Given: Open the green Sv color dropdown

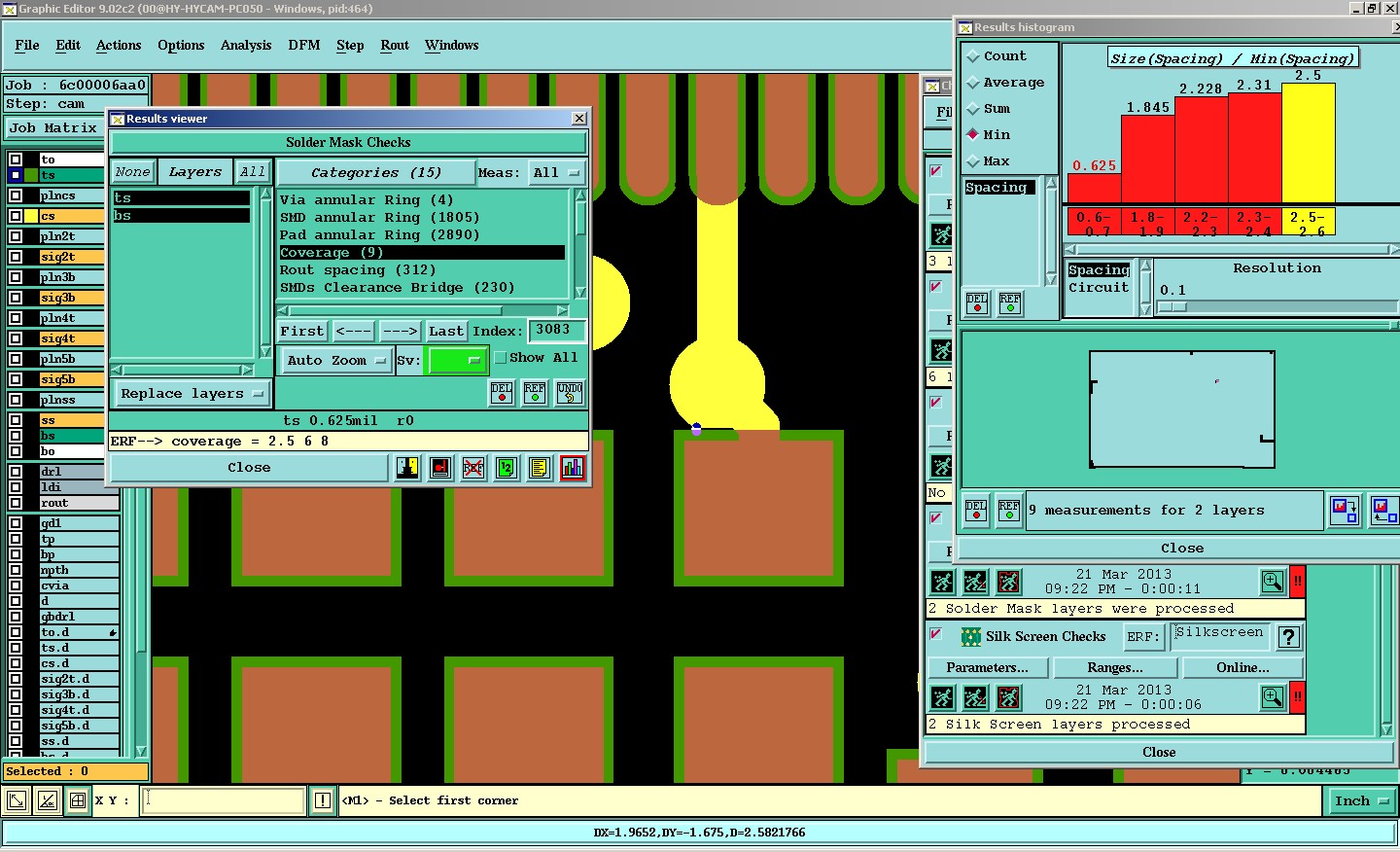Looking at the screenshot, I should tap(457, 360).
